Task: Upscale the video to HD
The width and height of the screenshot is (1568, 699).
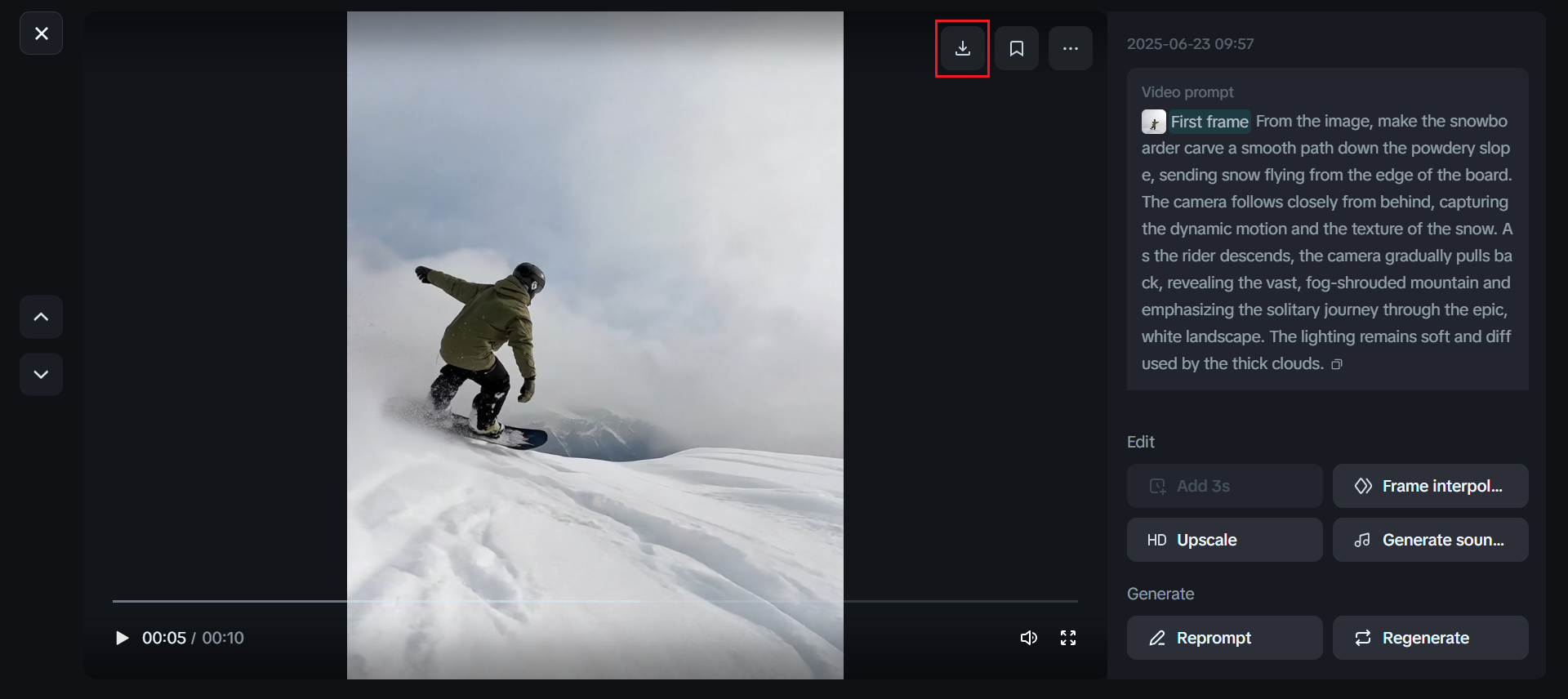Action: (x=1224, y=540)
